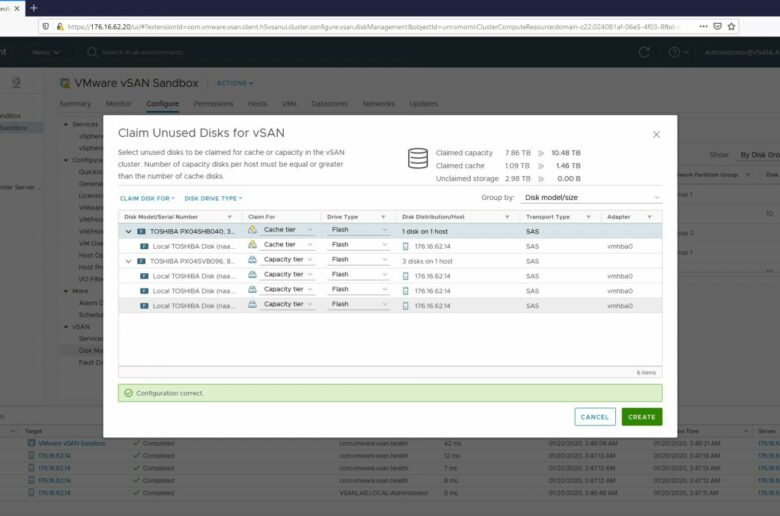Open the ACTIONS menu for vSAN Sandbox

(x=234, y=83)
